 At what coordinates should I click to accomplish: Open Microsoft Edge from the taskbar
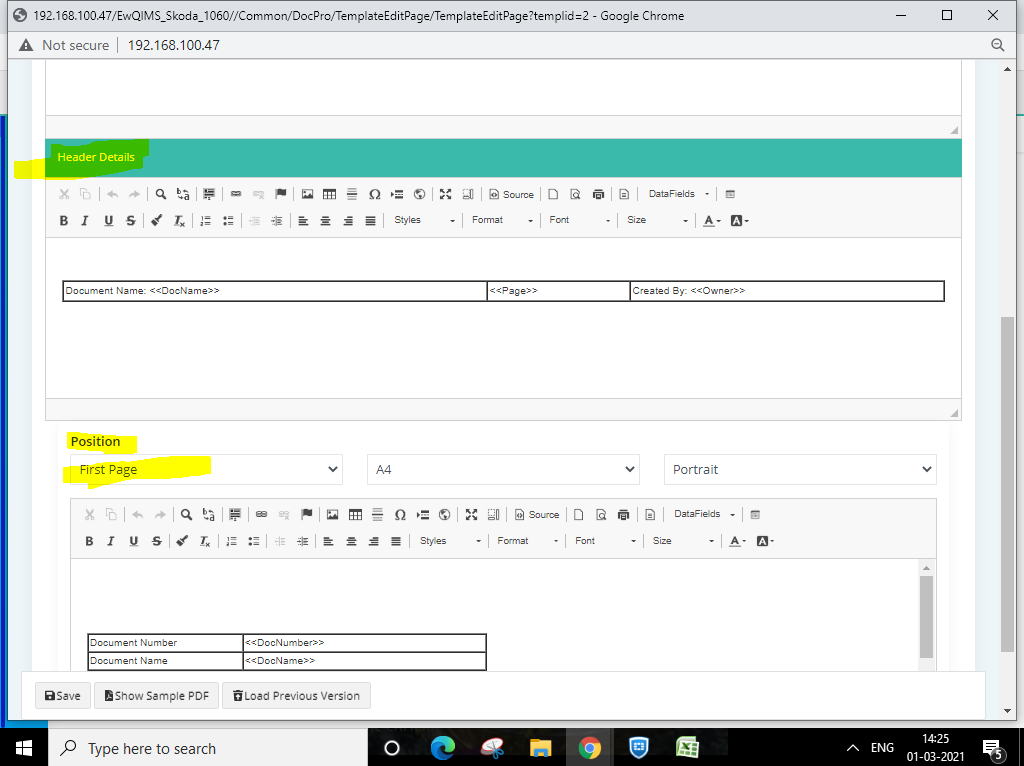click(443, 748)
